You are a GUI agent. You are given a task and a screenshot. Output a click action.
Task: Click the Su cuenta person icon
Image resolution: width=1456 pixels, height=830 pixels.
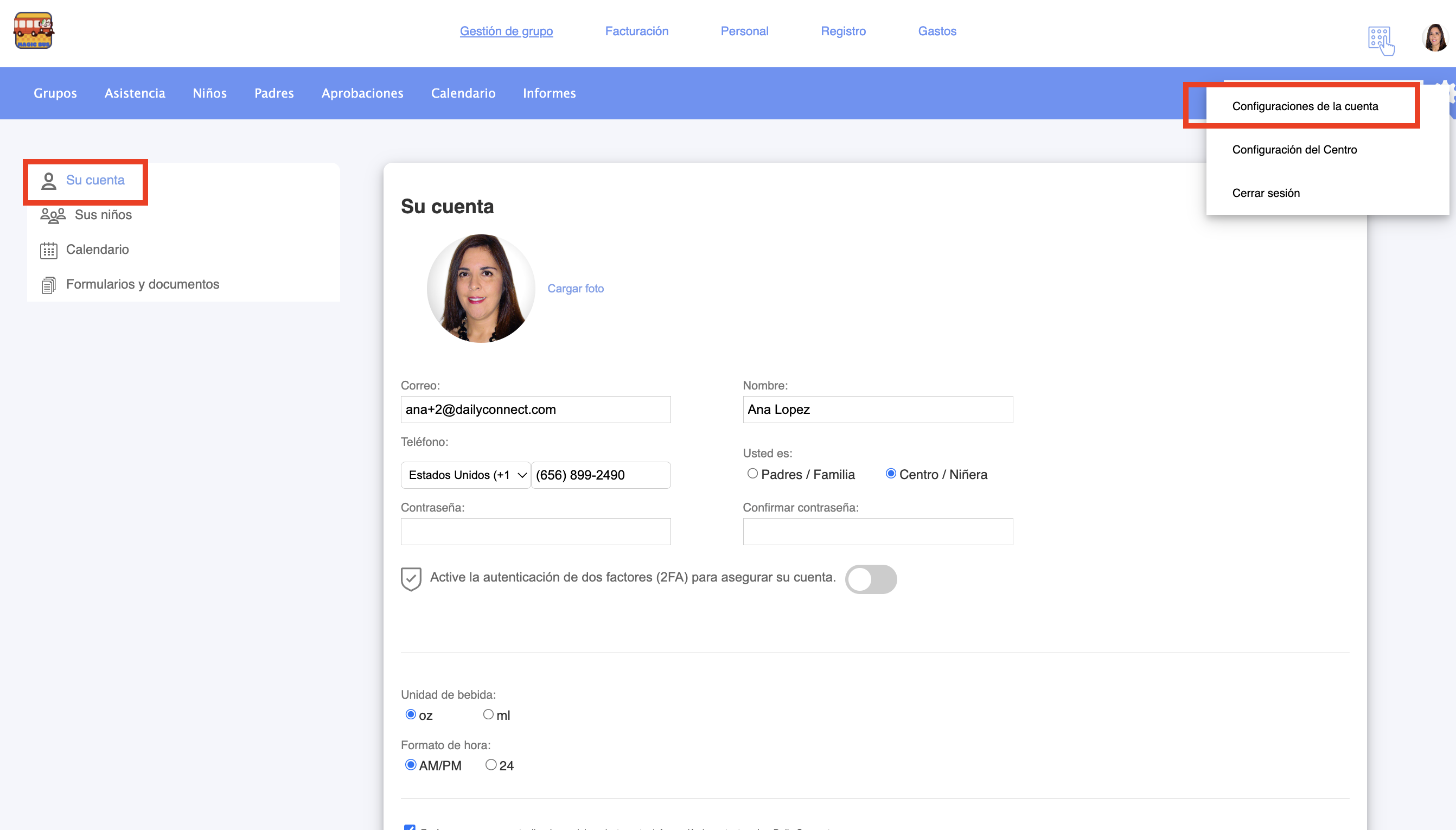pyautogui.click(x=49, y=181)
